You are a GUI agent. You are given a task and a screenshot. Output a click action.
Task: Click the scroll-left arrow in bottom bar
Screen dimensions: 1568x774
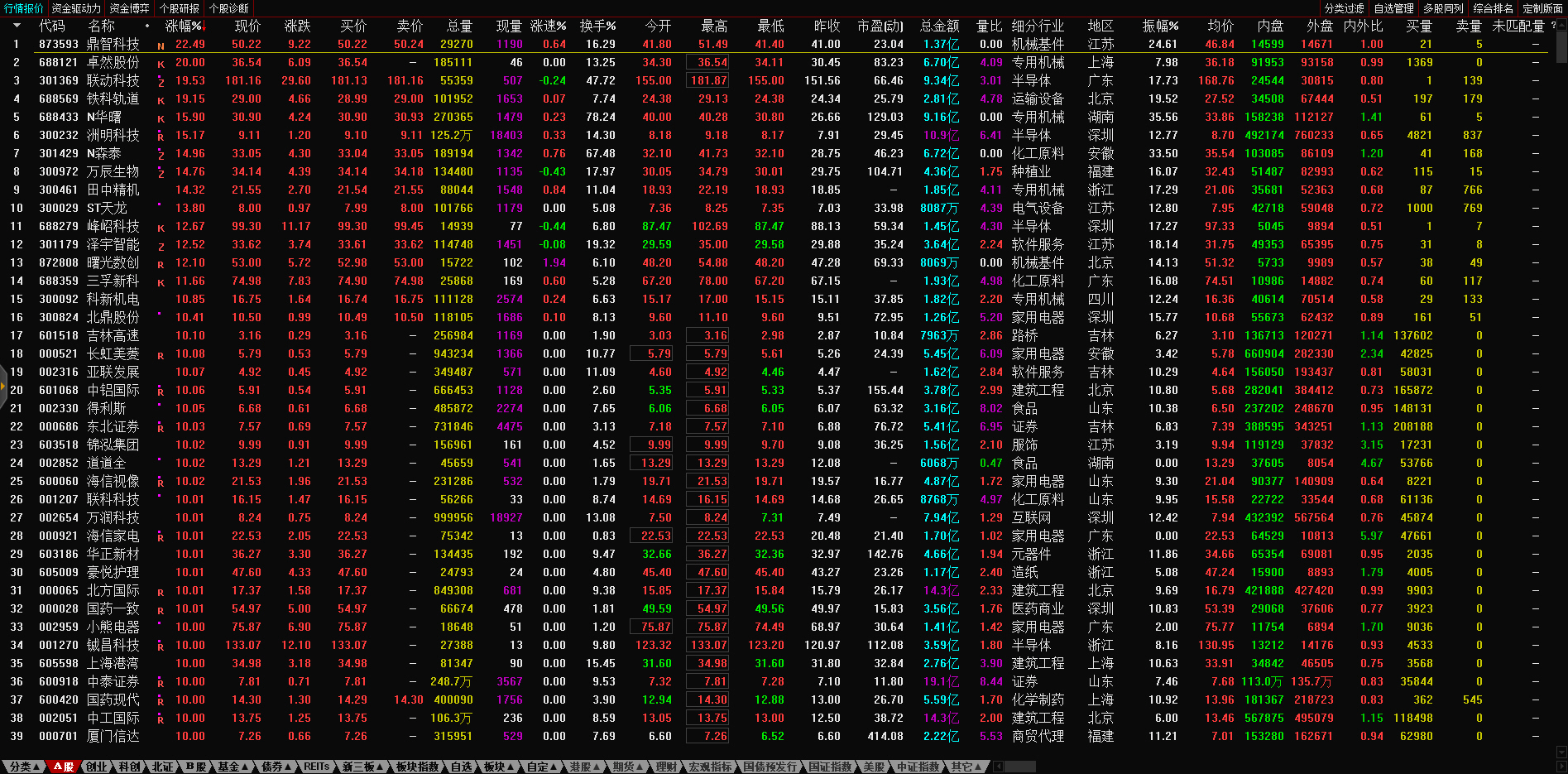tap(997, 767)
